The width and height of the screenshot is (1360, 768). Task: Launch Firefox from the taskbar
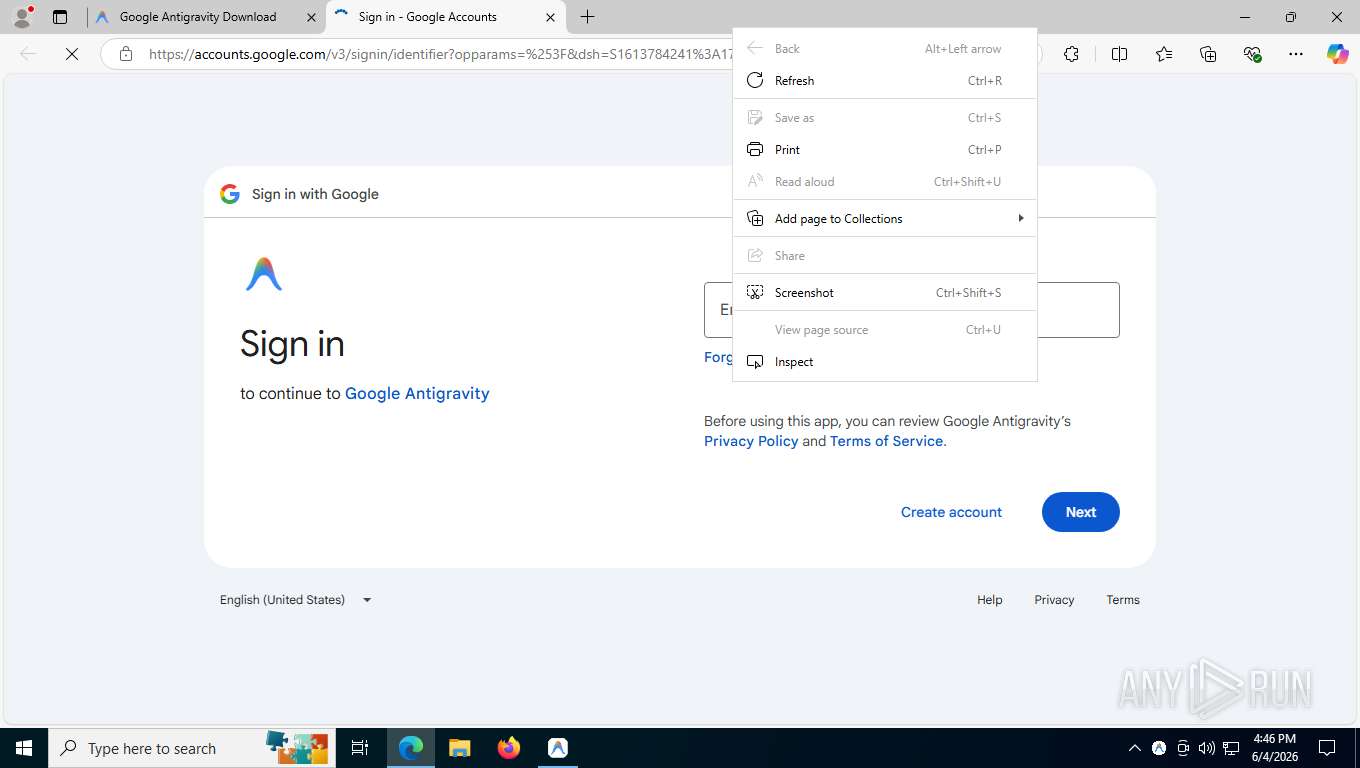[509, 748]
